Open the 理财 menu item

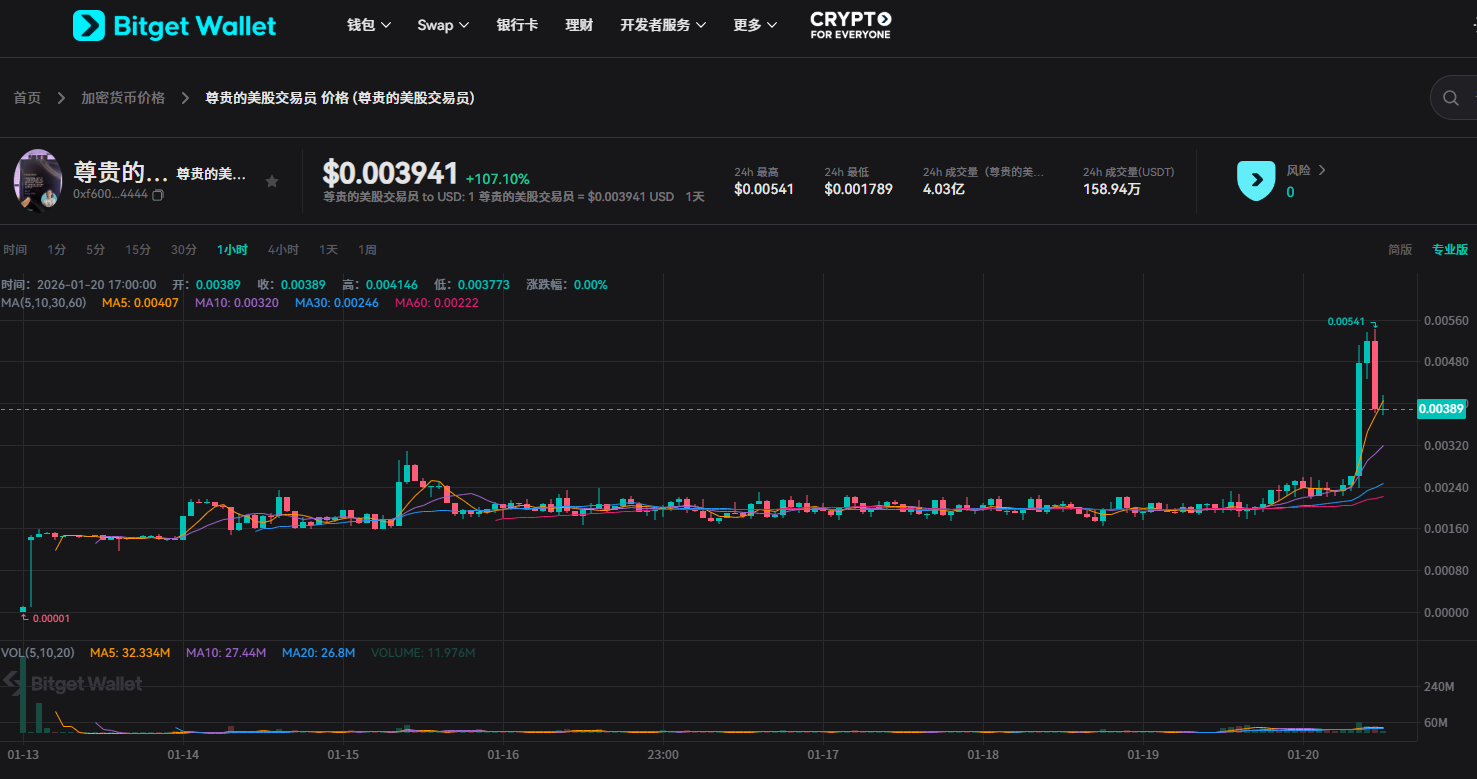(579, 25)
